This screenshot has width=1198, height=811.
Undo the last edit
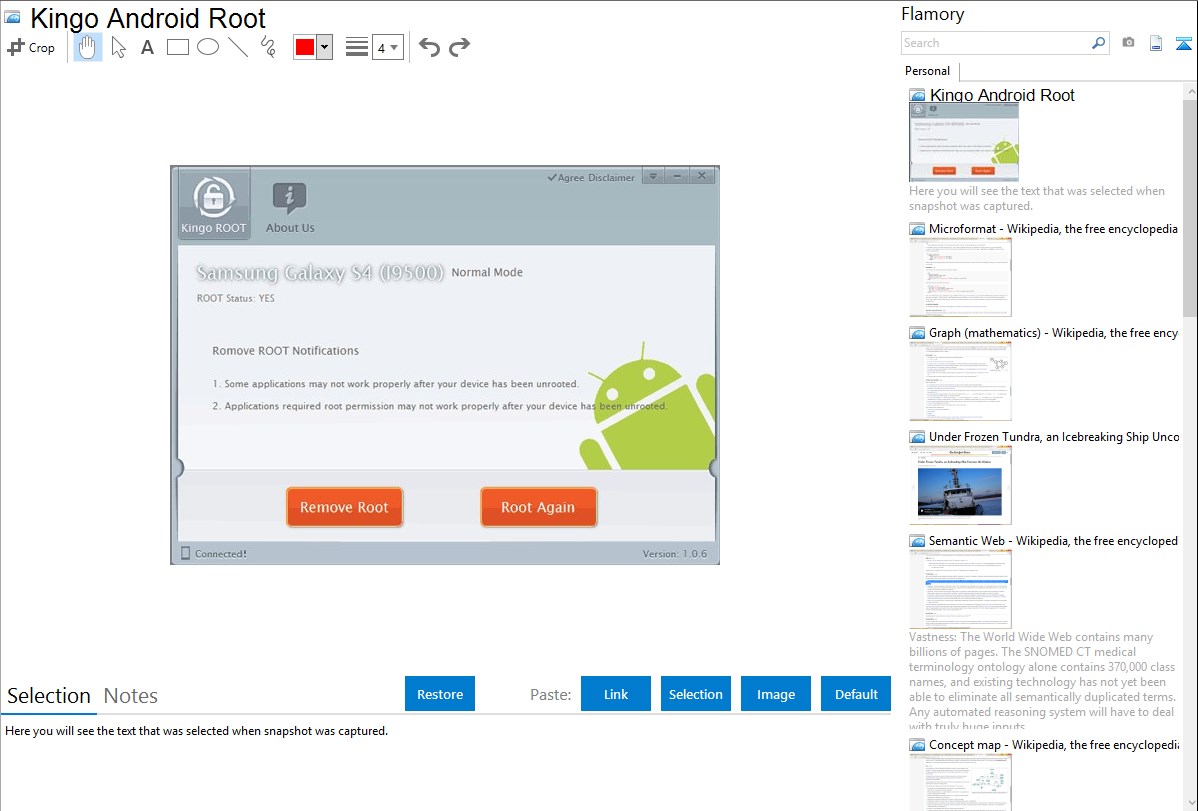pyautogui.click(x=429, y=47)
